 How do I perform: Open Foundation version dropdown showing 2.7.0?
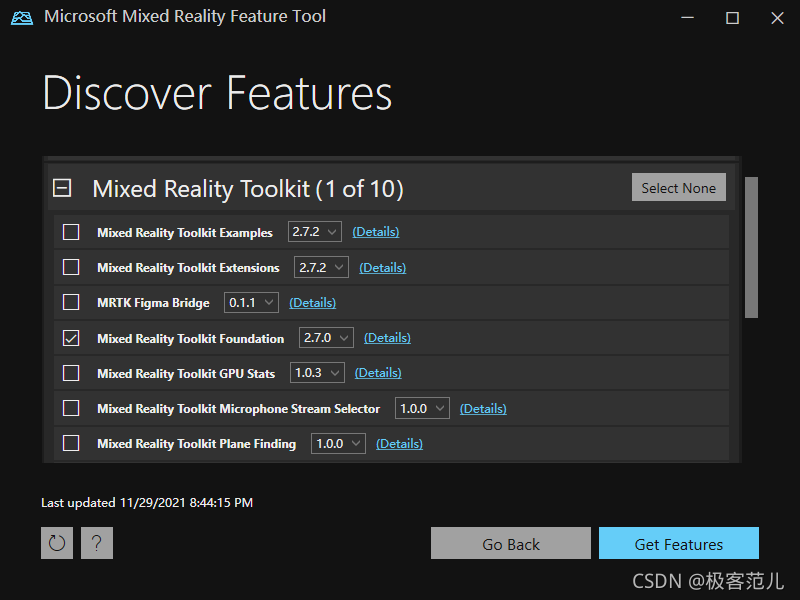pos(327,338)
